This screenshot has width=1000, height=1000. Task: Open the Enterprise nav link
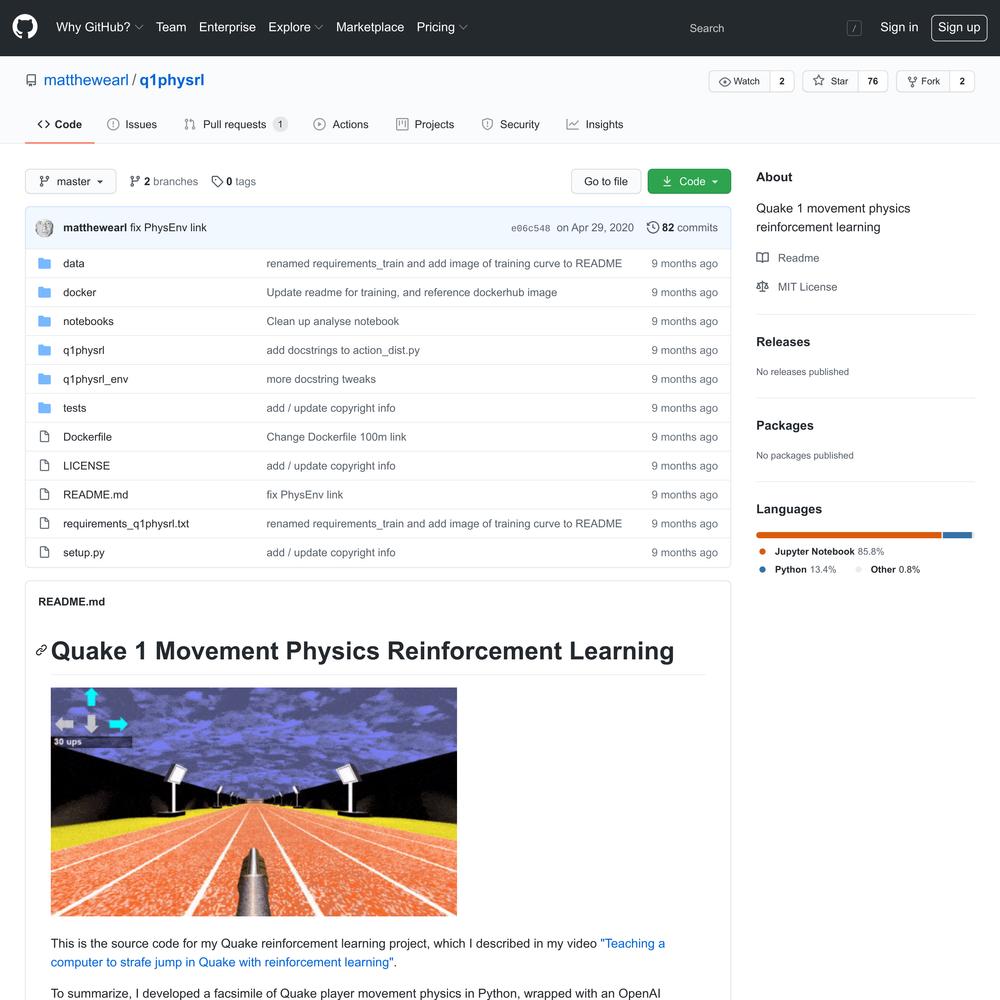click(x=227, y=27)
